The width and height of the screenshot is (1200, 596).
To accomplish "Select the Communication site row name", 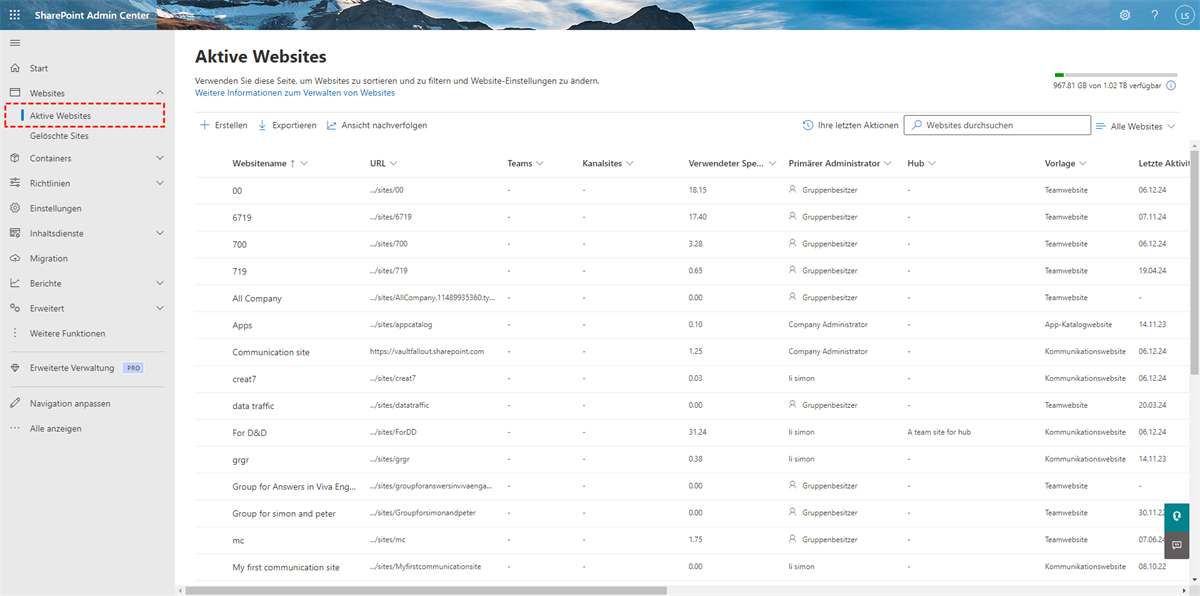I will coord(271,352).
